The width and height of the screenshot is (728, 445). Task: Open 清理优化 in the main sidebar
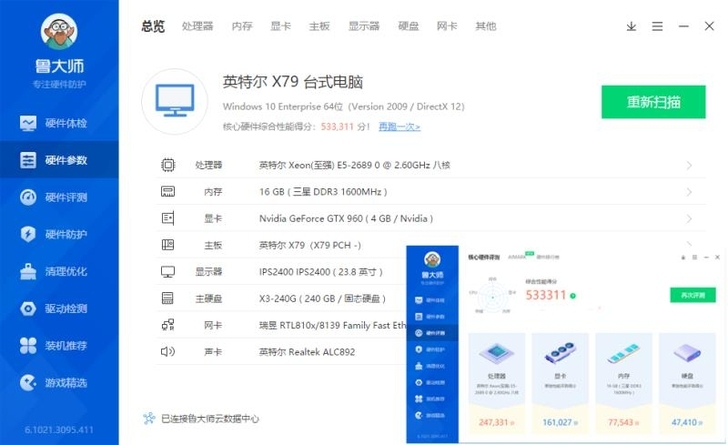(59, 271)
